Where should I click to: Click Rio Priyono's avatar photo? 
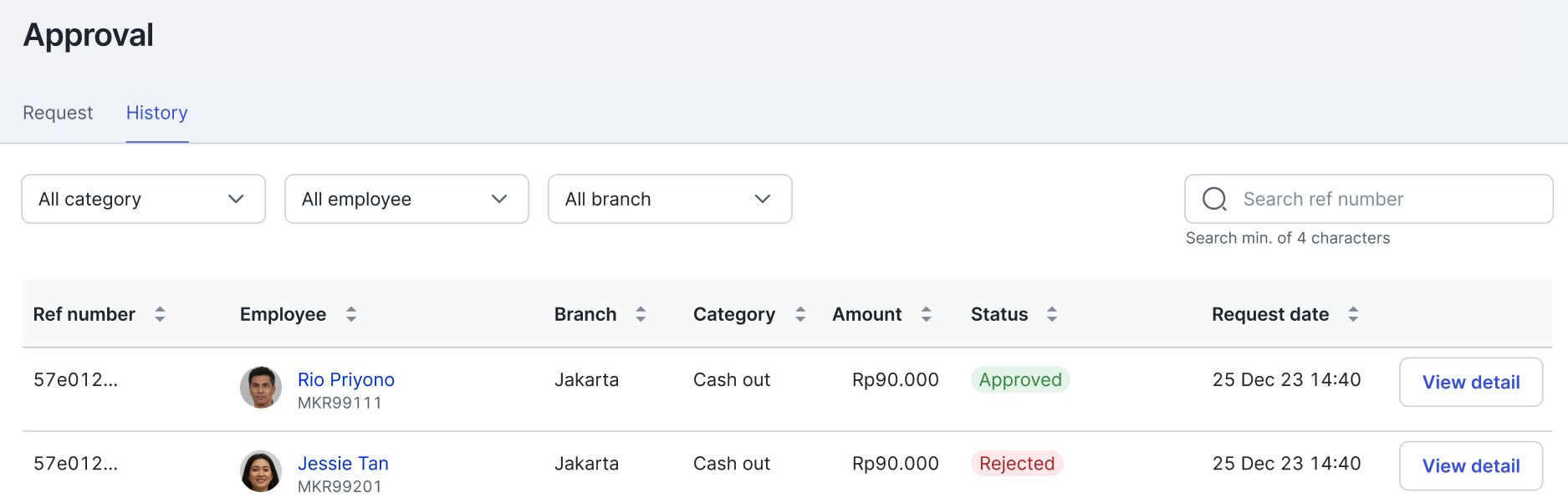click(261, 388)
